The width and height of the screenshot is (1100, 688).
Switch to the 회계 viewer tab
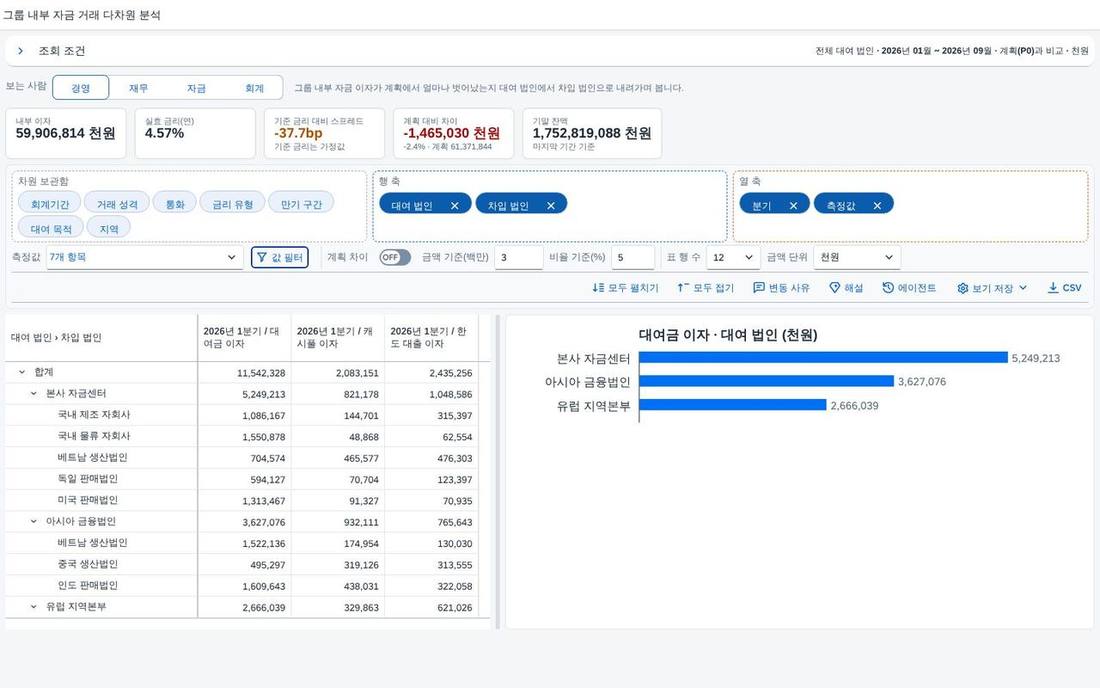(x=254, y=88)
